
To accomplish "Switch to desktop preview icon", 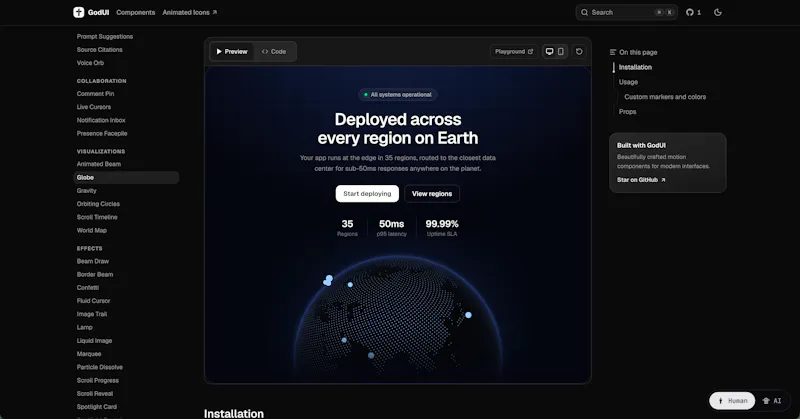I will click(x=549, y=52).
